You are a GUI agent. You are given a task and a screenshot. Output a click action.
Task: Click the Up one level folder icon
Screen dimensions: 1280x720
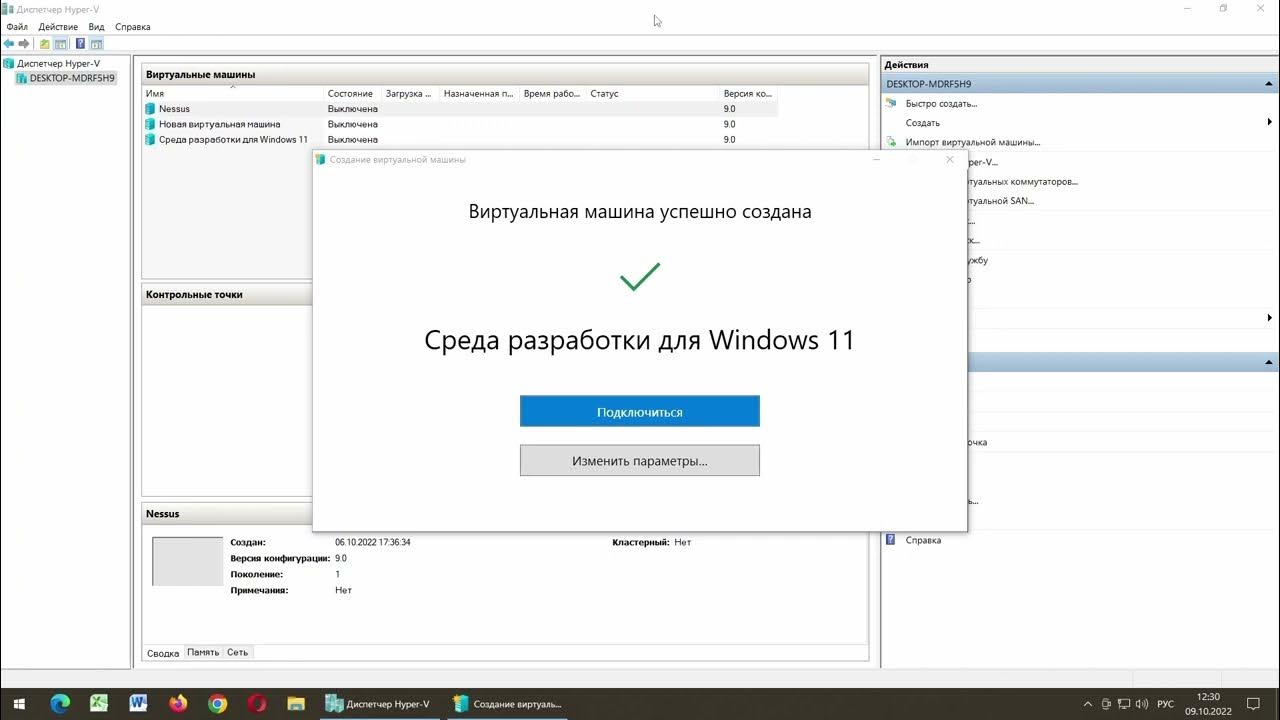(x=45, y=44)
